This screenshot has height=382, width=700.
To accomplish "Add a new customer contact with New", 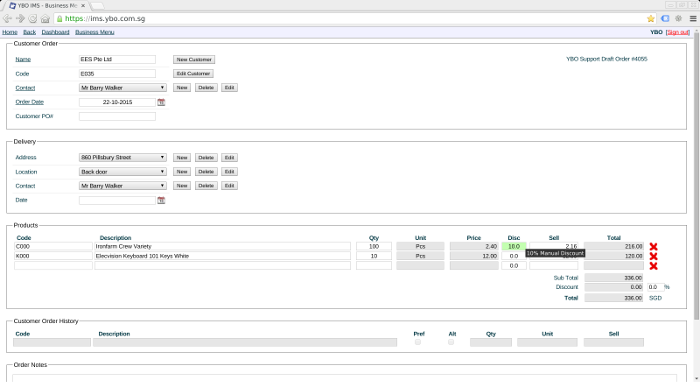I will (182, 88).
